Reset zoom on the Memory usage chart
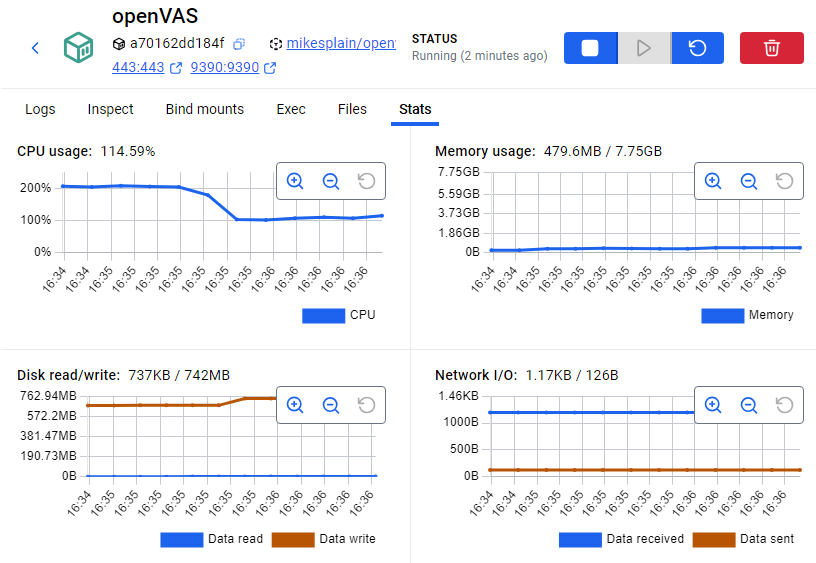Viewport: 816px width, 563px height. click(x=785, y=181)
